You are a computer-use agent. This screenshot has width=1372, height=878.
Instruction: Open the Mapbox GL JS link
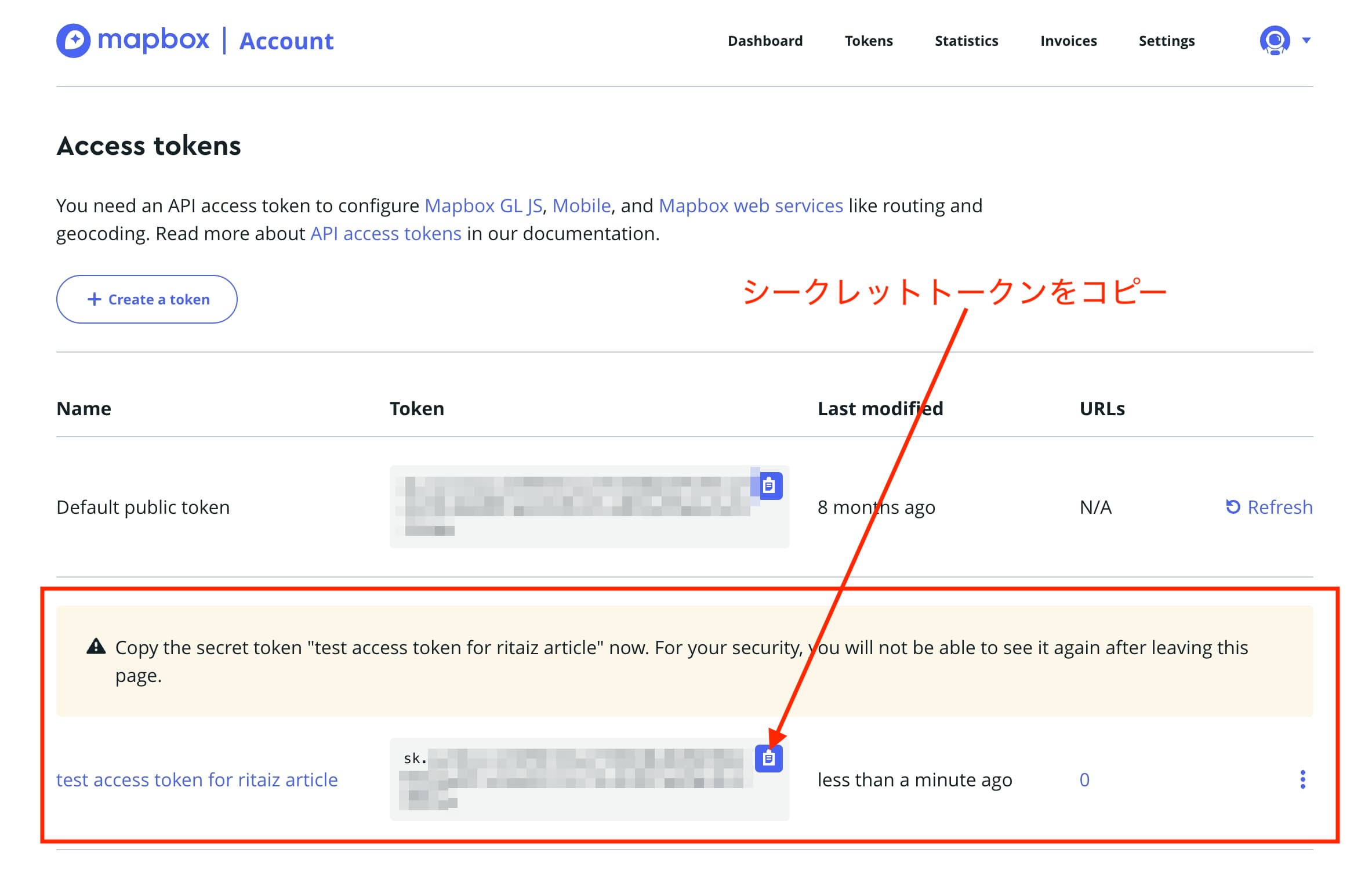click(x=484, y=205)
